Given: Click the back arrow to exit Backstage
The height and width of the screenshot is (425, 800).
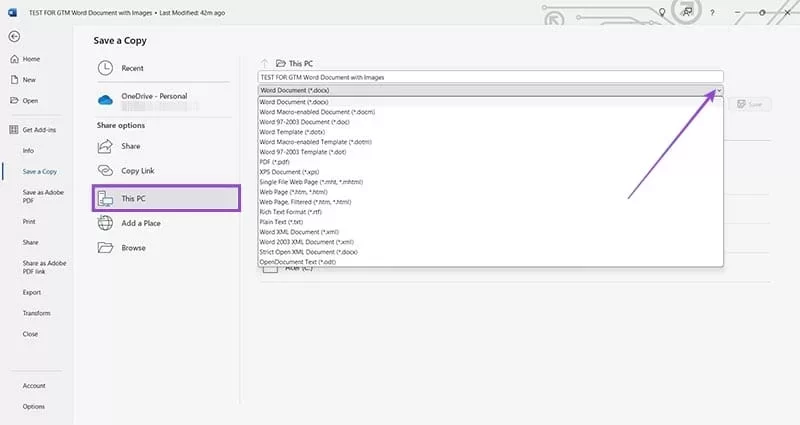Looking at the screenshot, I should [15, 36].
